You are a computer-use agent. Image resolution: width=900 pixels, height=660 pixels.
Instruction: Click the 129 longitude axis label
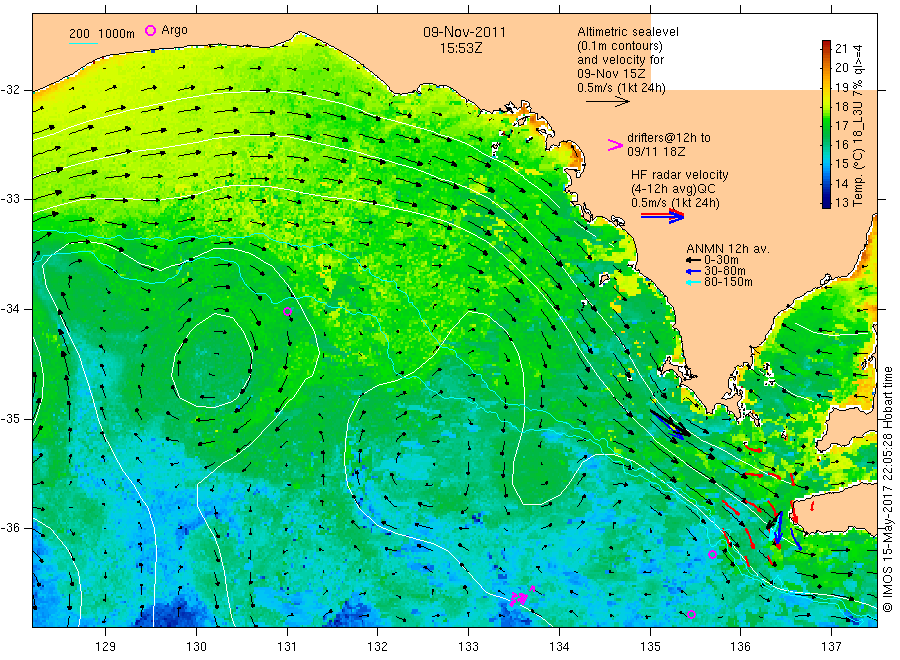click(x=106, y=646)
